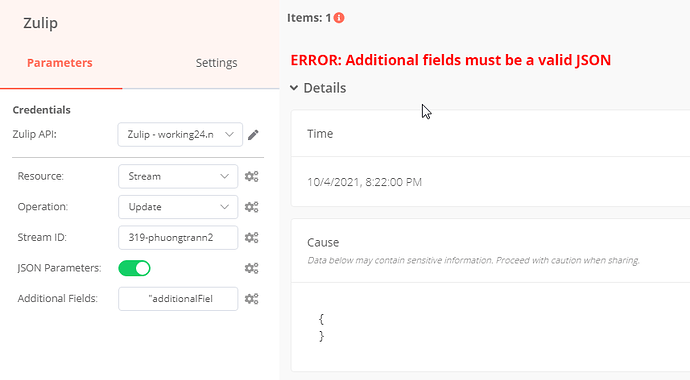Image resolution: width=690 pixels, height=380 pixels.
Task: Click the Zulip node title
Action: coord(40,23)
